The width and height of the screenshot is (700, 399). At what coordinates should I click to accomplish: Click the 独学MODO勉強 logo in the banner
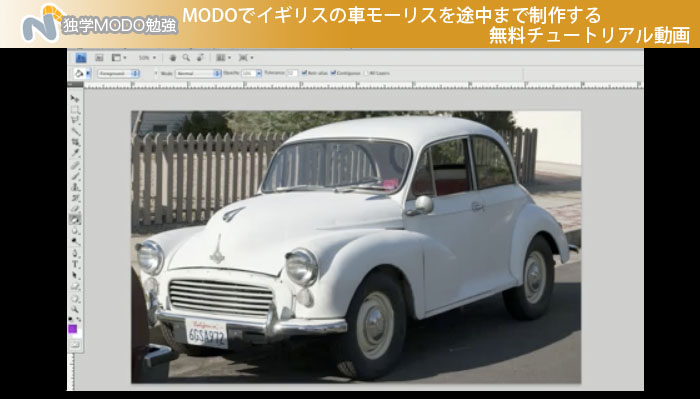coord(100,24)
